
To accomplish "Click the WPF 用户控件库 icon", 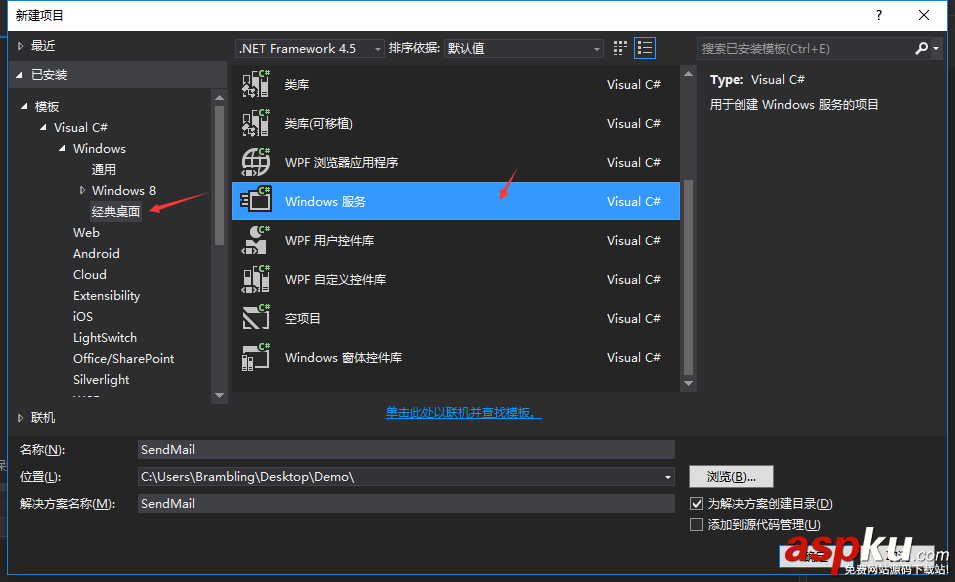I will 256,240.
